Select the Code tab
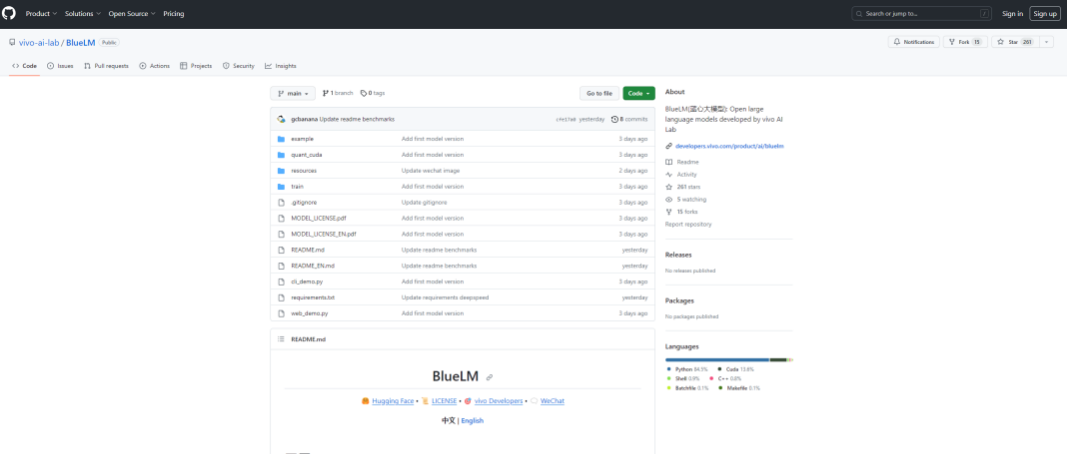Screen dimensions: 1067x454 pos(24,66)
